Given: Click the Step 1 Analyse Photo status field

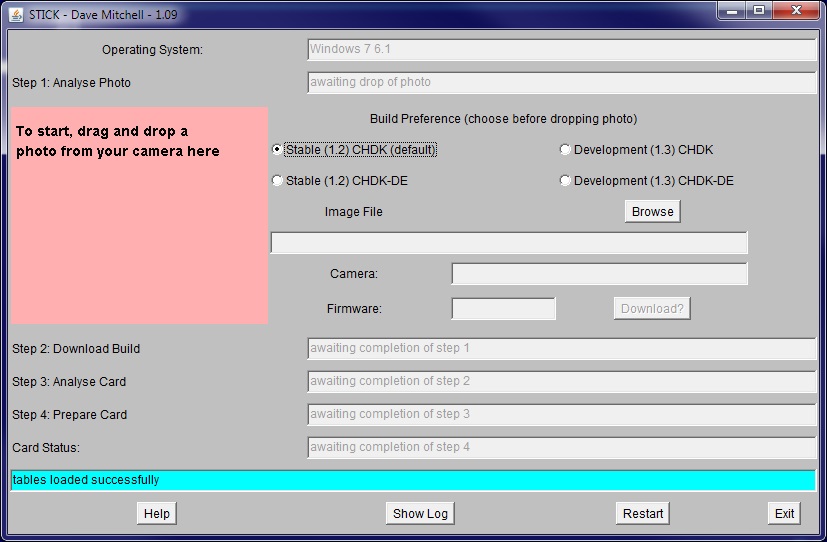Looking at the screenshot, I should [x=561, y=82].
